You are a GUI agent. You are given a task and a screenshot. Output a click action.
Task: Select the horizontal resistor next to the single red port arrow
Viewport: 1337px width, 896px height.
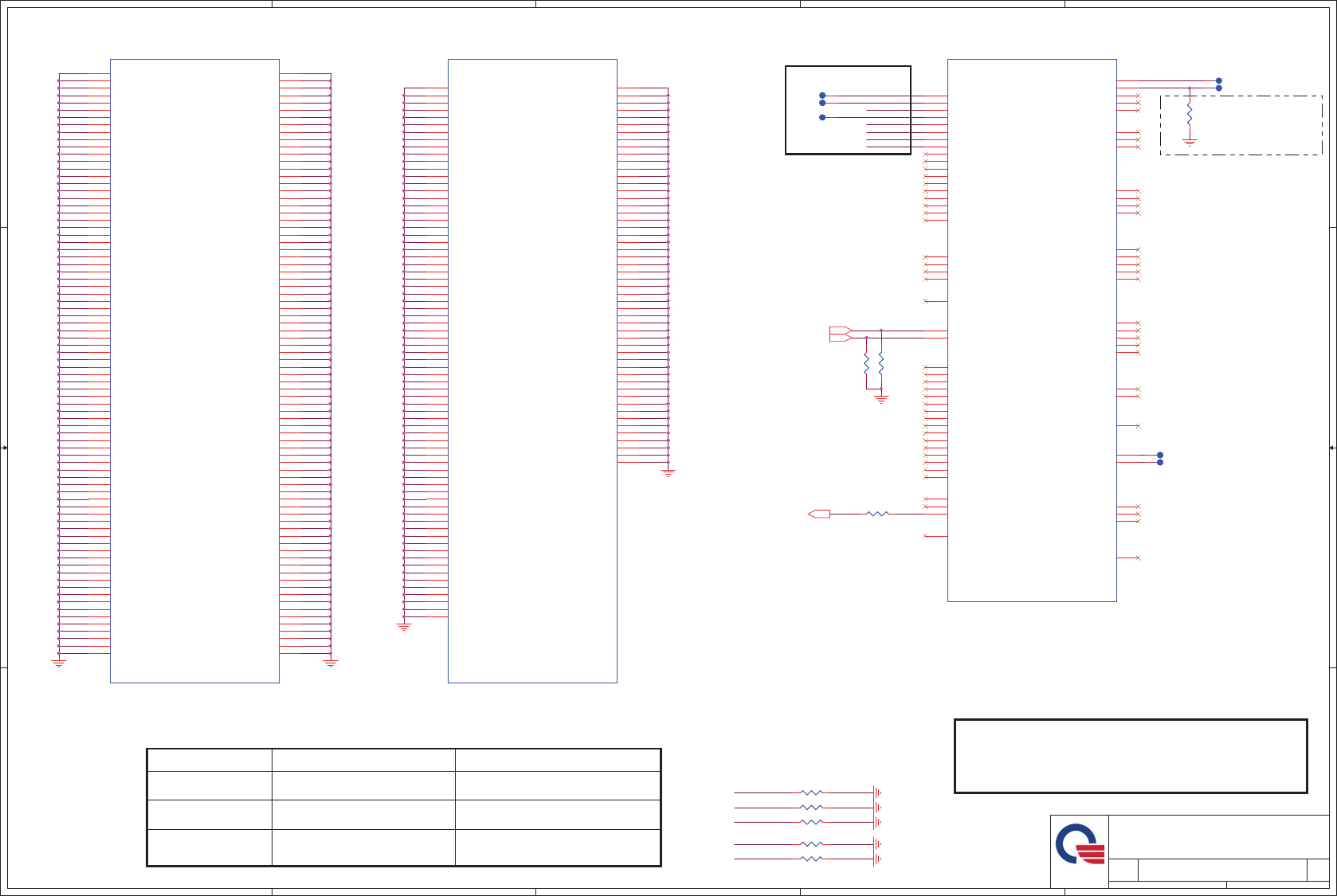(877, 514)
